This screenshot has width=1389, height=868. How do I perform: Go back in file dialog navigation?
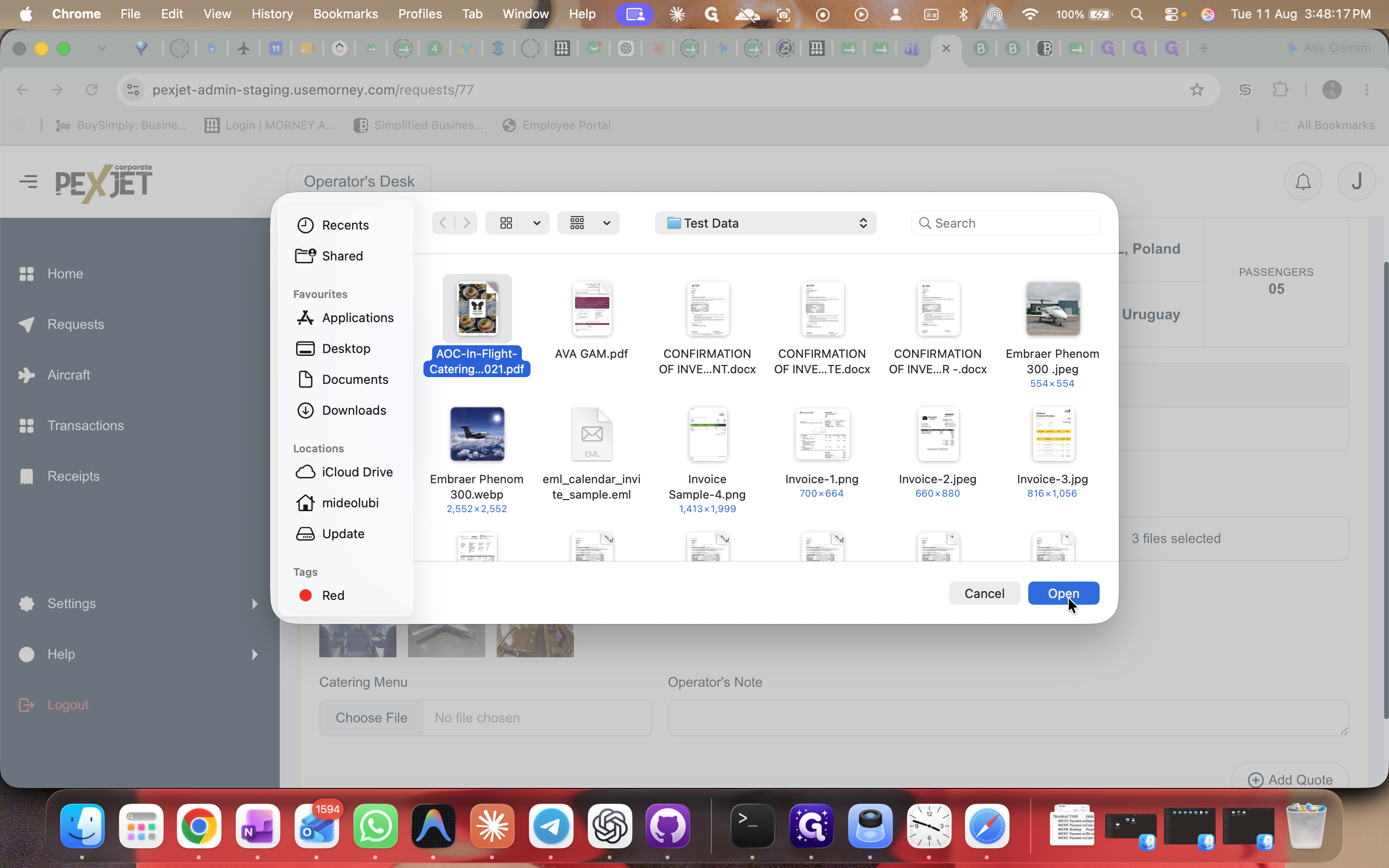[x=443, y=223]
